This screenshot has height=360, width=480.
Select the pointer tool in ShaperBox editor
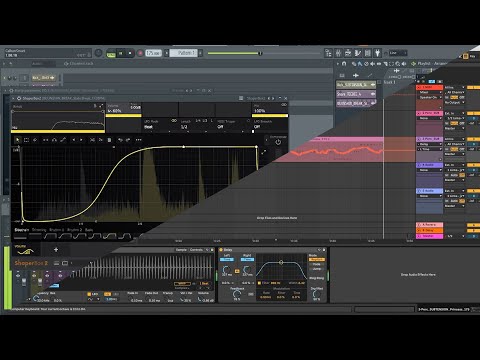18,140
